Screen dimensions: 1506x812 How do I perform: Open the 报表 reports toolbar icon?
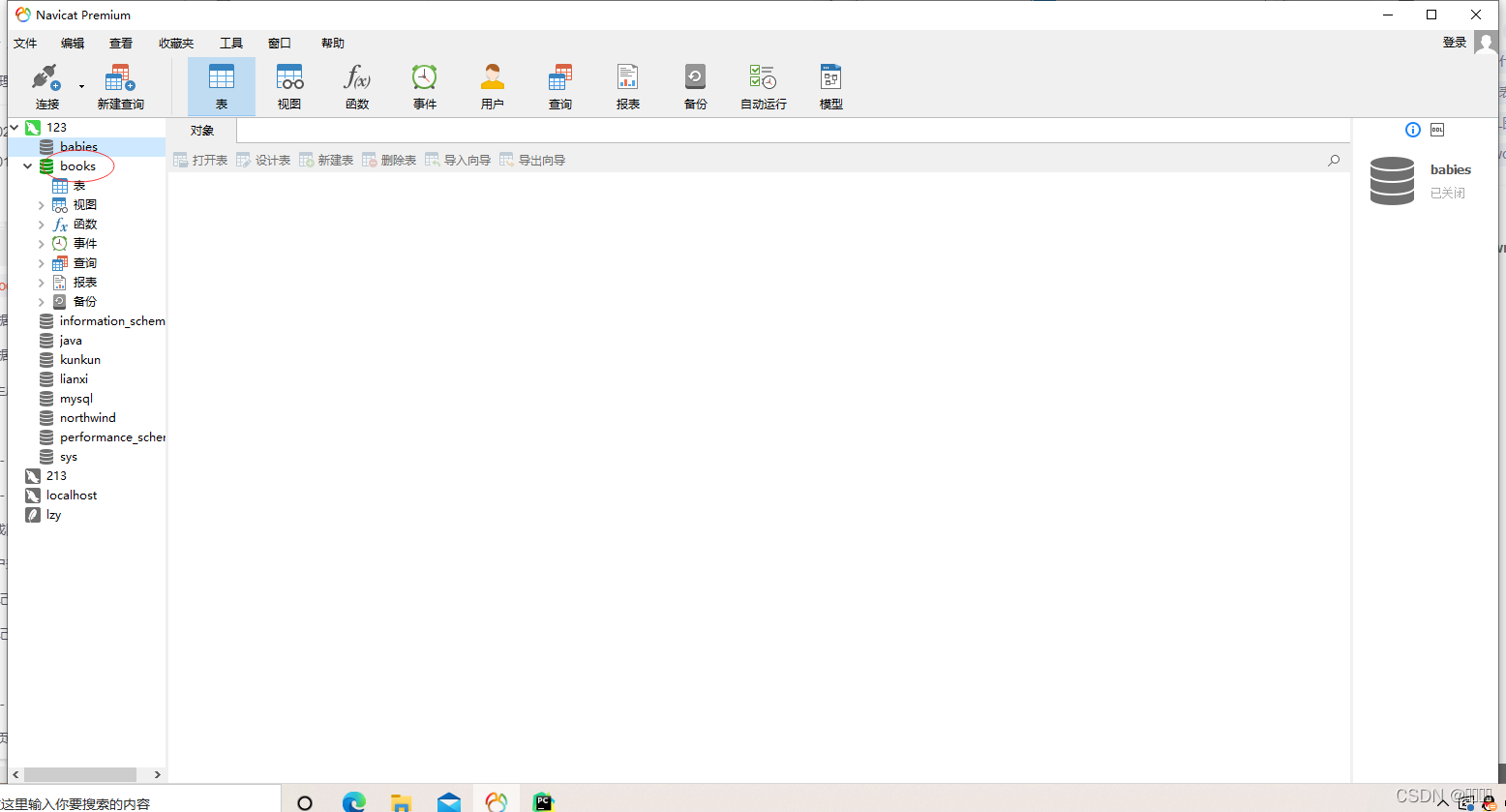[x=628, y=87]
